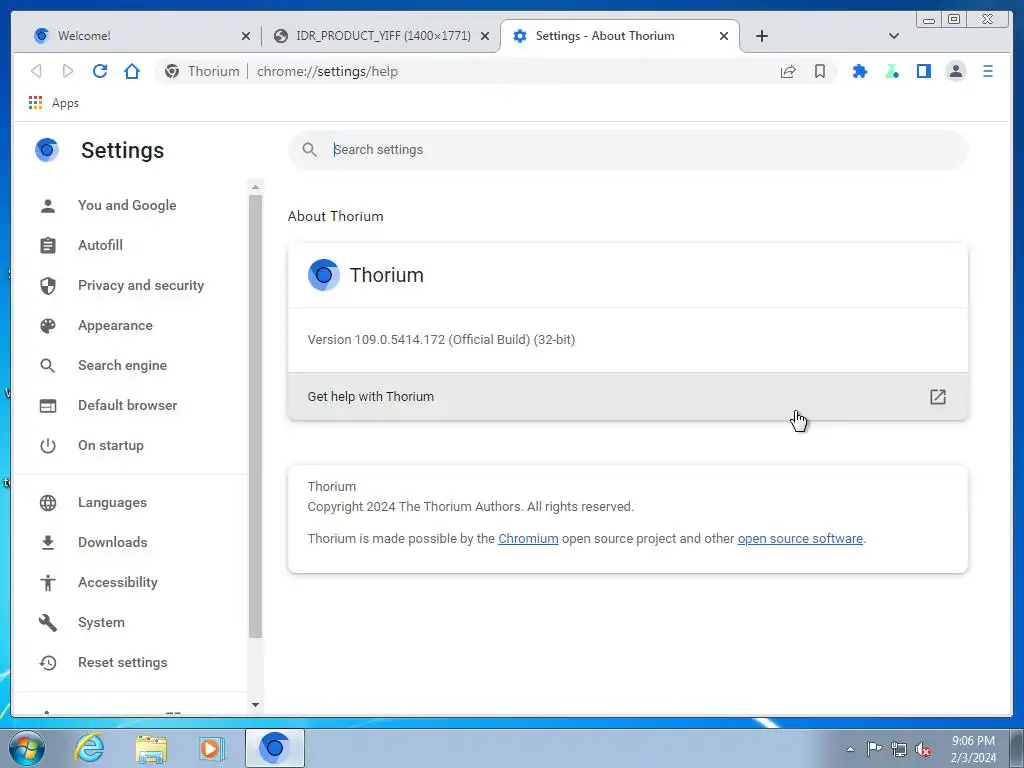Open the Action Center flag icon
The width and height of the screenshot is (1024, 768).
tap(874, 749)
